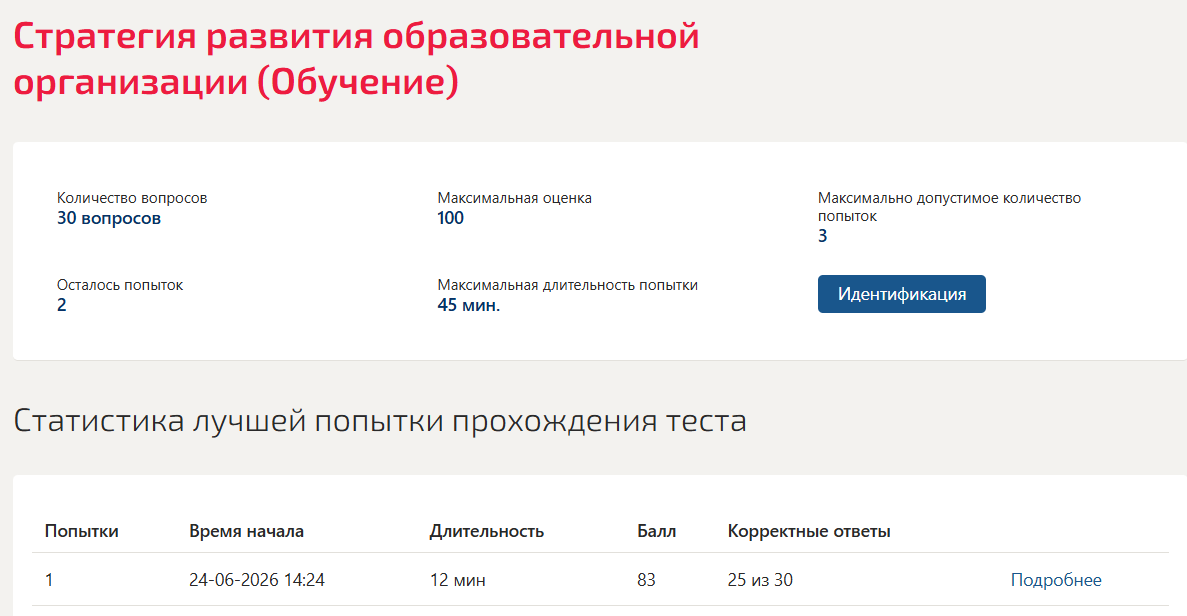Select the 25 из 30 correct answers cell
This screenshot has height=616, width=1187.
click(760, 580)
